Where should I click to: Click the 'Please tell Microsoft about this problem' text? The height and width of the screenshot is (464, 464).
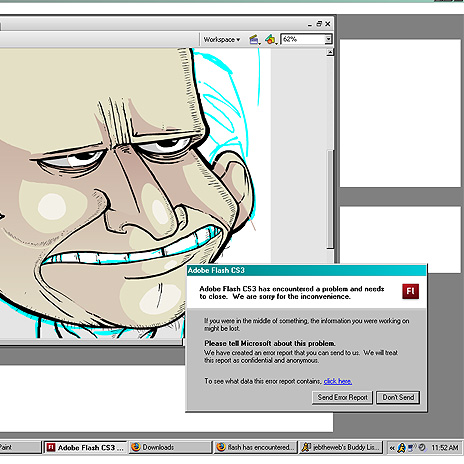pyautogui.click(x=270, y=343)
